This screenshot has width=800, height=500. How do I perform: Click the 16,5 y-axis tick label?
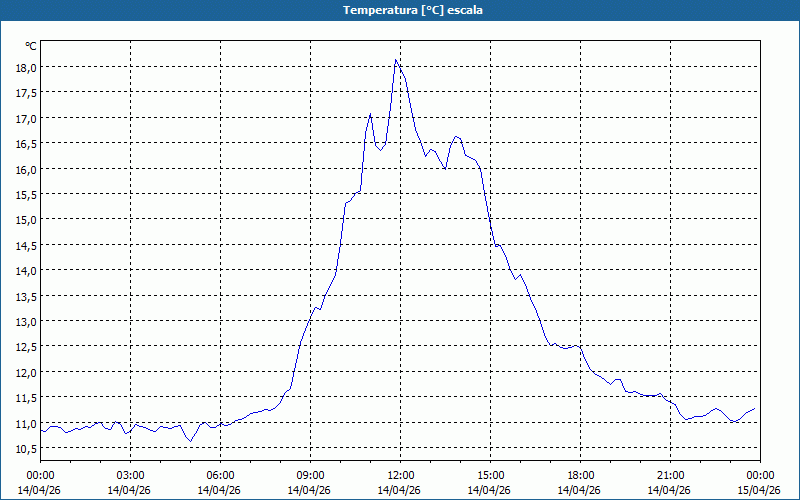click(x=25, y=143)
